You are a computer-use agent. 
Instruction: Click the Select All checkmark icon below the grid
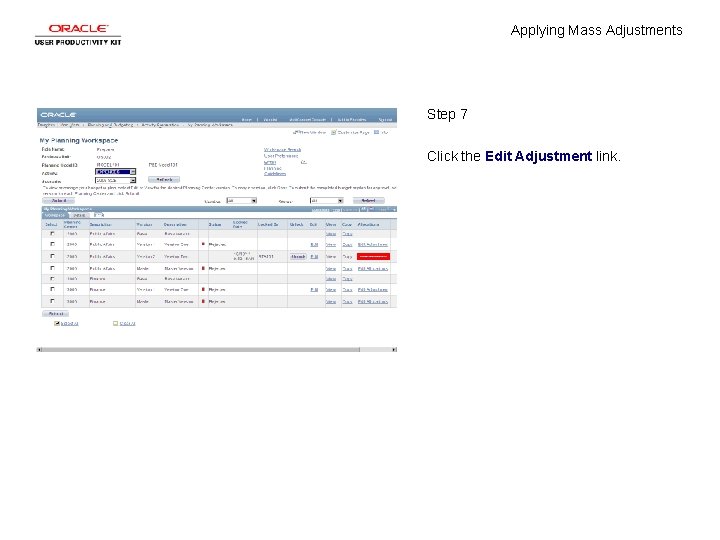[x=57, y=323]
